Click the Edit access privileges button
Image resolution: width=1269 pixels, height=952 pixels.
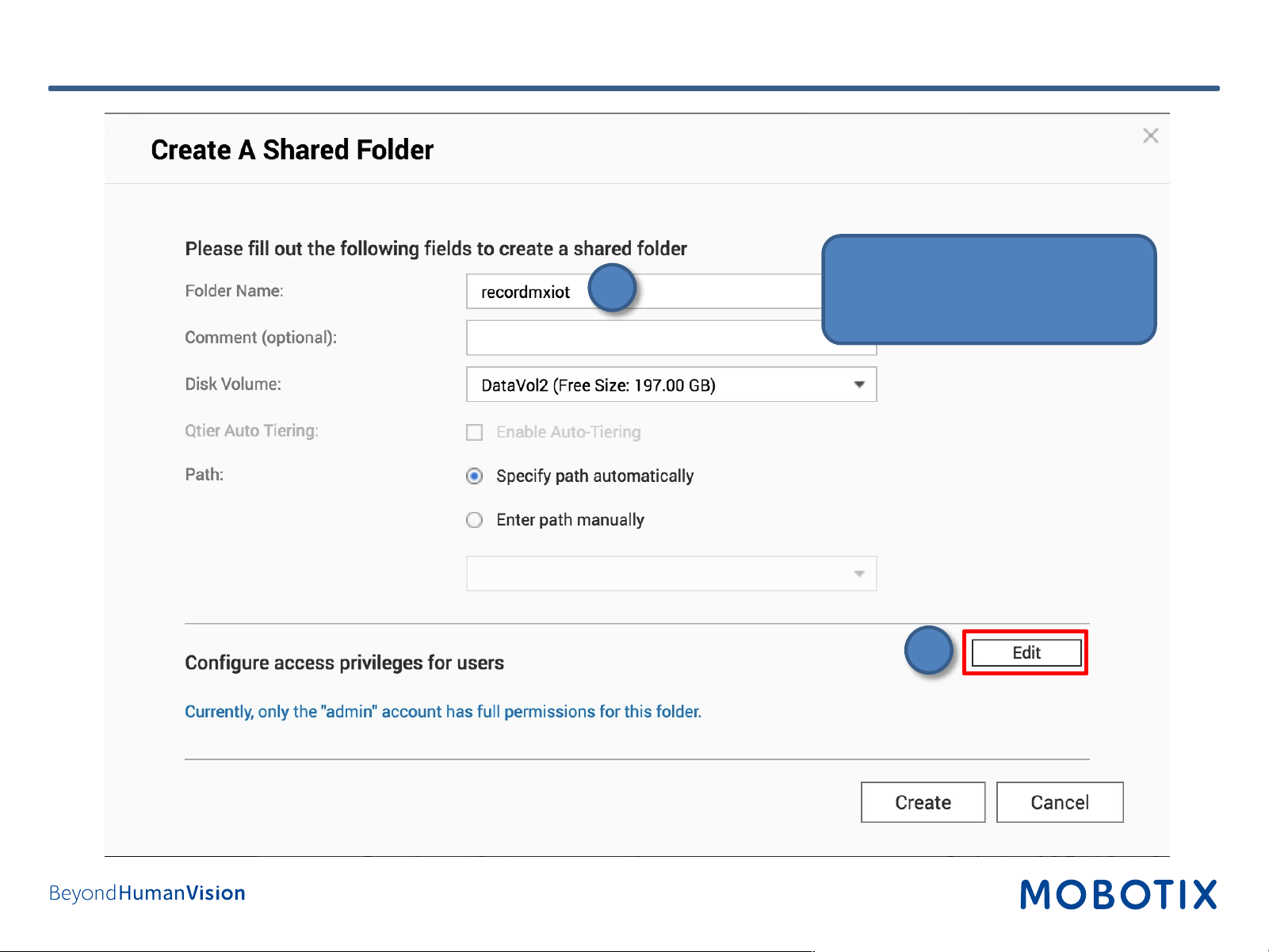(1026, 652)
